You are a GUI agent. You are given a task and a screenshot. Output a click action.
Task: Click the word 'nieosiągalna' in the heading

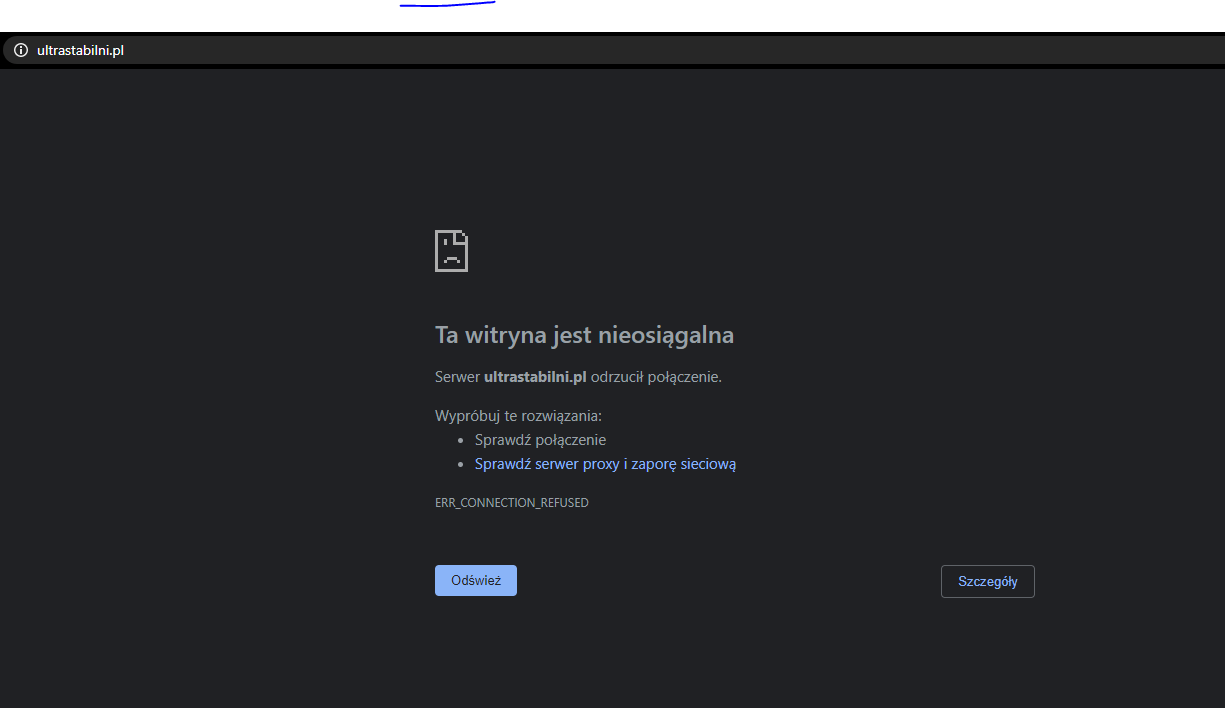click(x=665, y=335)
